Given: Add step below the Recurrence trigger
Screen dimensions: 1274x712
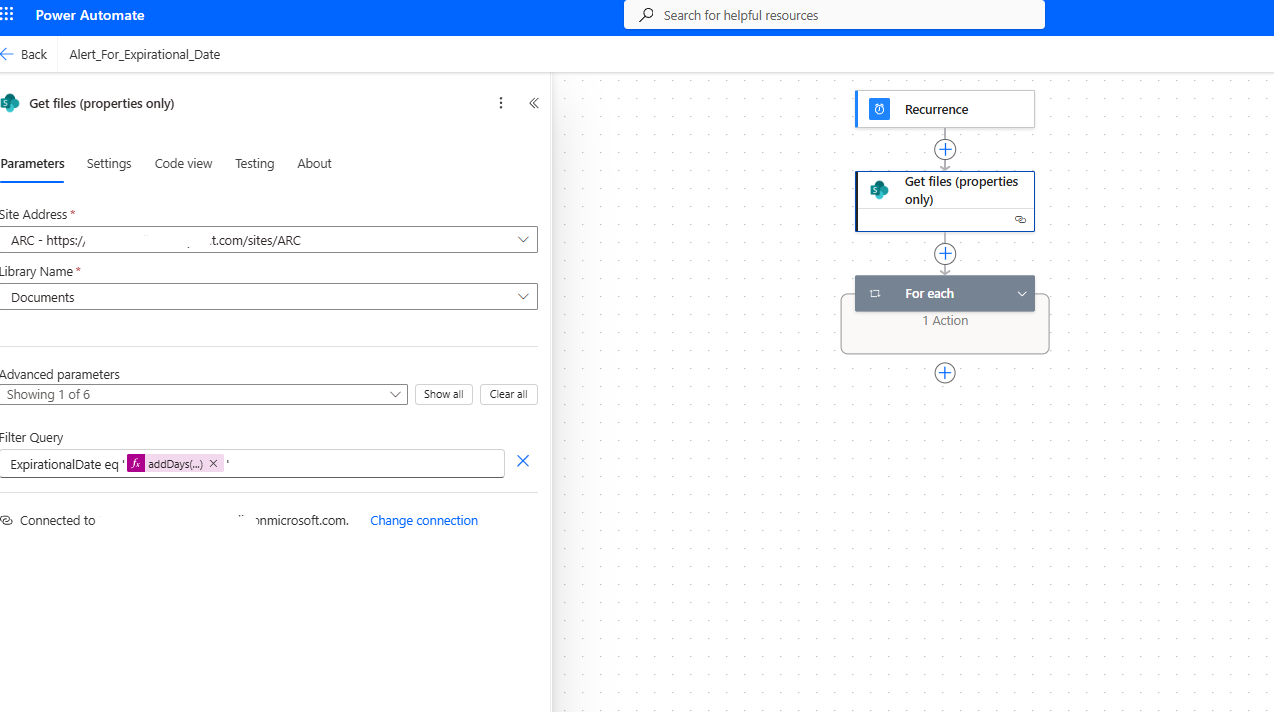Looking at the screenshot, I should point(945,149).
